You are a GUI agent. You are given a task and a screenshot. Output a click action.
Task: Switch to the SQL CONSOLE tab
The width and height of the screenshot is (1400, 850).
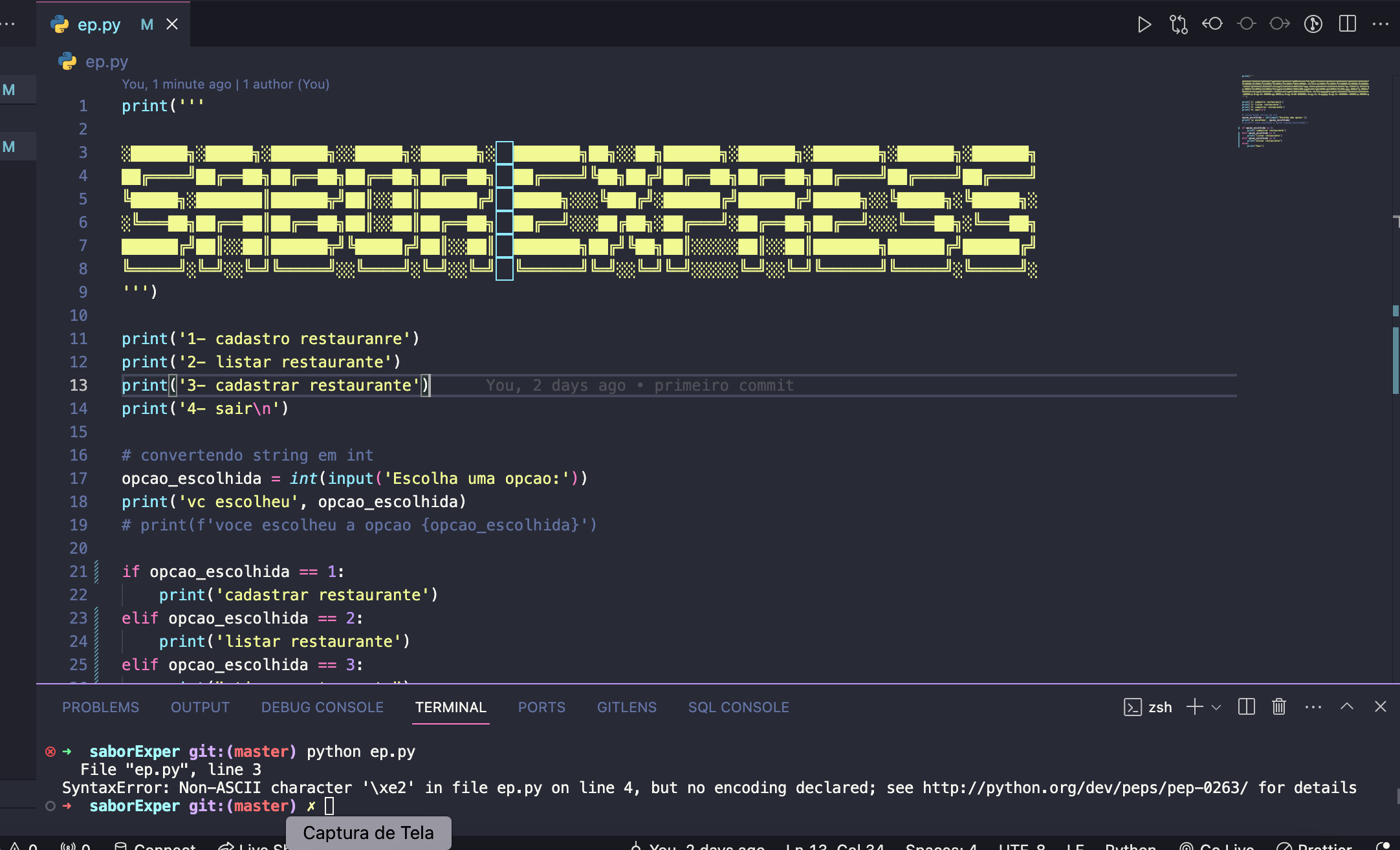tap(738, 707)
